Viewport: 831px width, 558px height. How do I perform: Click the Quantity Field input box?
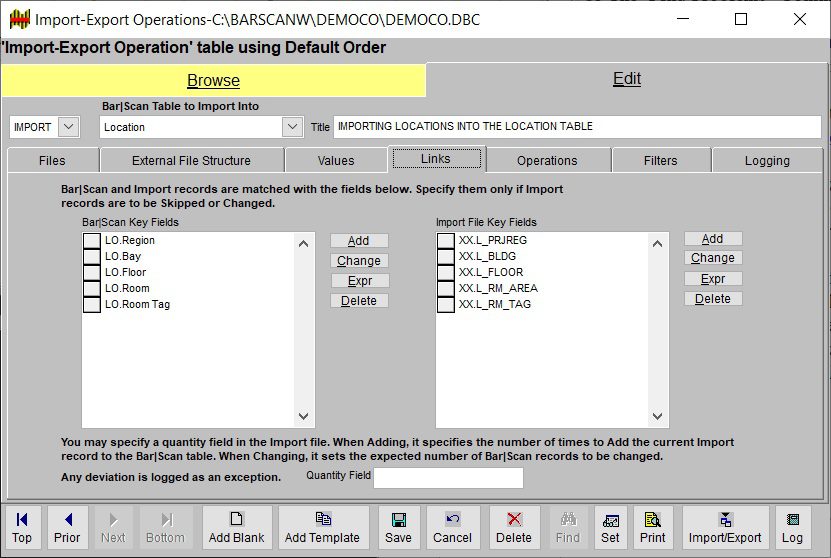pos(448,477)
